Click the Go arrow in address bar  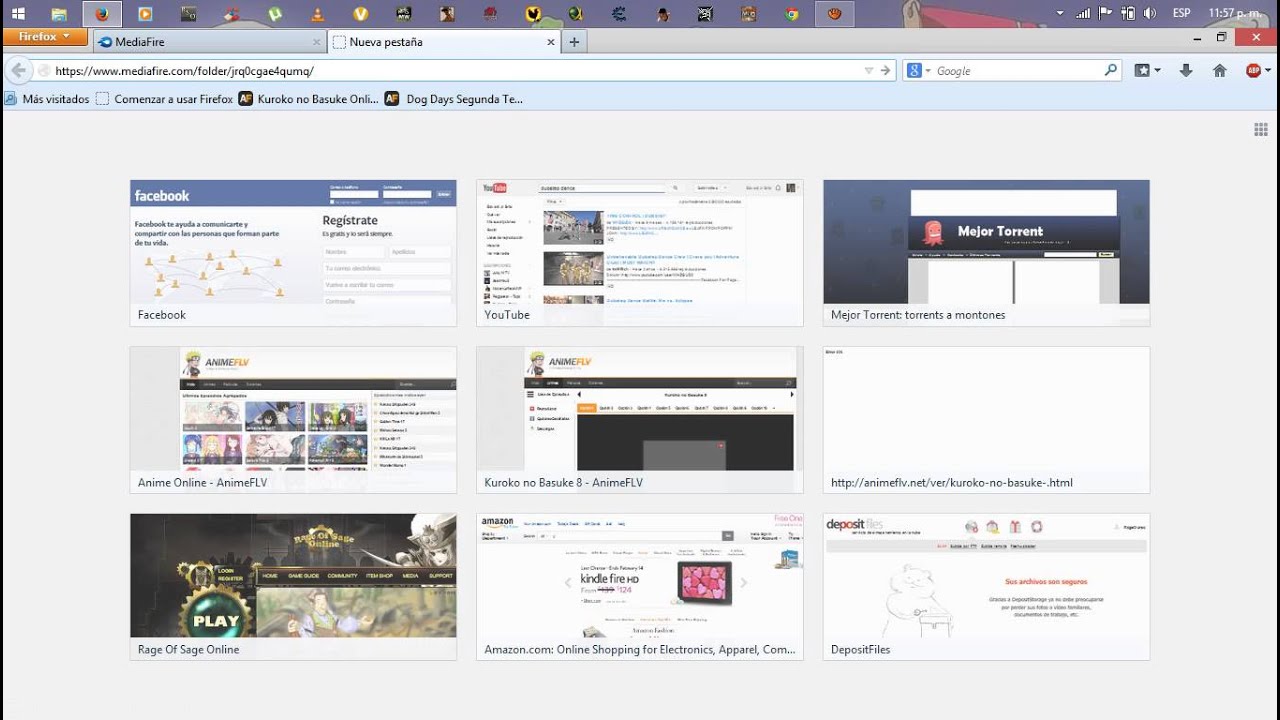click(885, 71)
